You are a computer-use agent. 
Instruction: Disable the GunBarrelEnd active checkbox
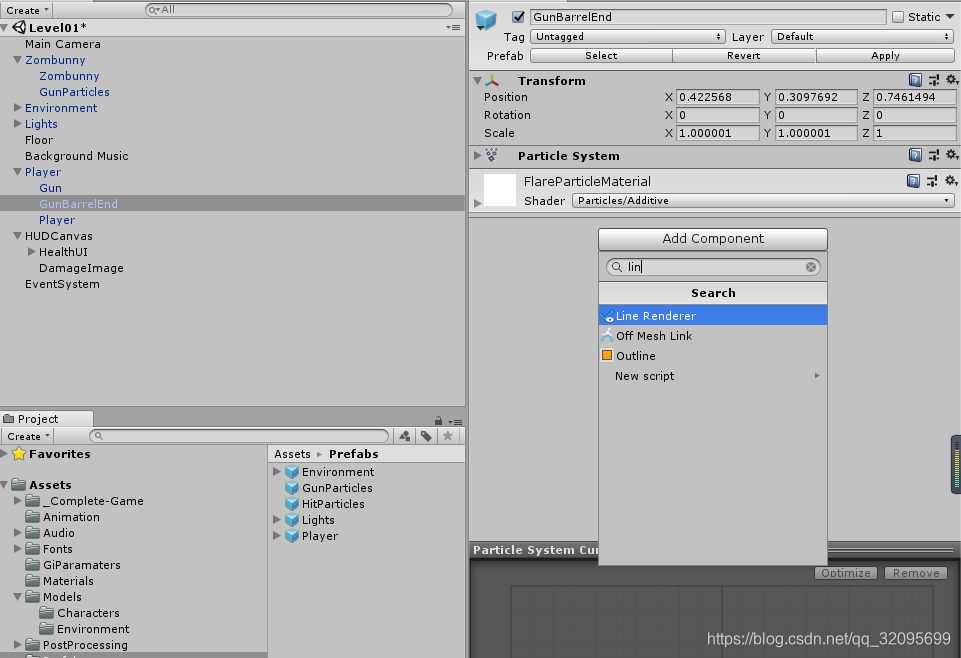(x=518, y=17)
